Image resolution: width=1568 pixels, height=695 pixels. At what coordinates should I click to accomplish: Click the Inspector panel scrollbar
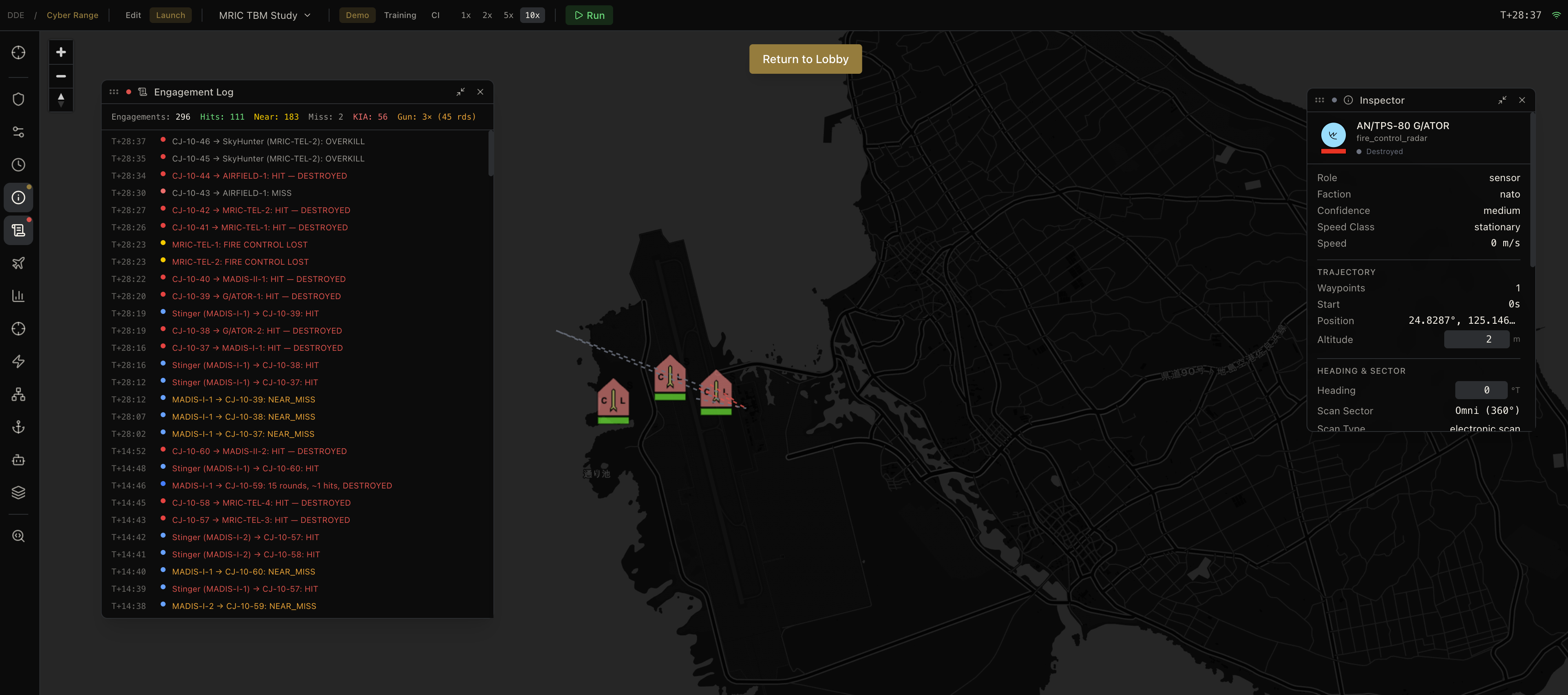click(1532, 189)
